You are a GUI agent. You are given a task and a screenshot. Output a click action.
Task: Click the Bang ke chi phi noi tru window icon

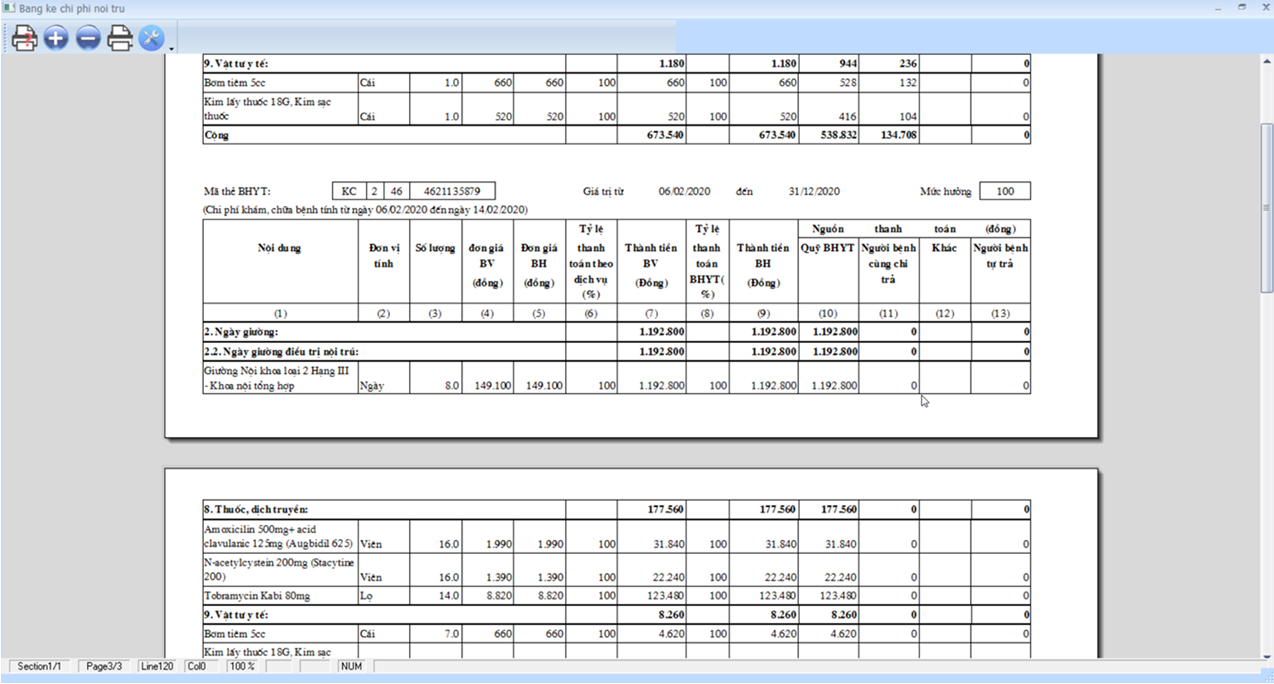click(9, 8)
